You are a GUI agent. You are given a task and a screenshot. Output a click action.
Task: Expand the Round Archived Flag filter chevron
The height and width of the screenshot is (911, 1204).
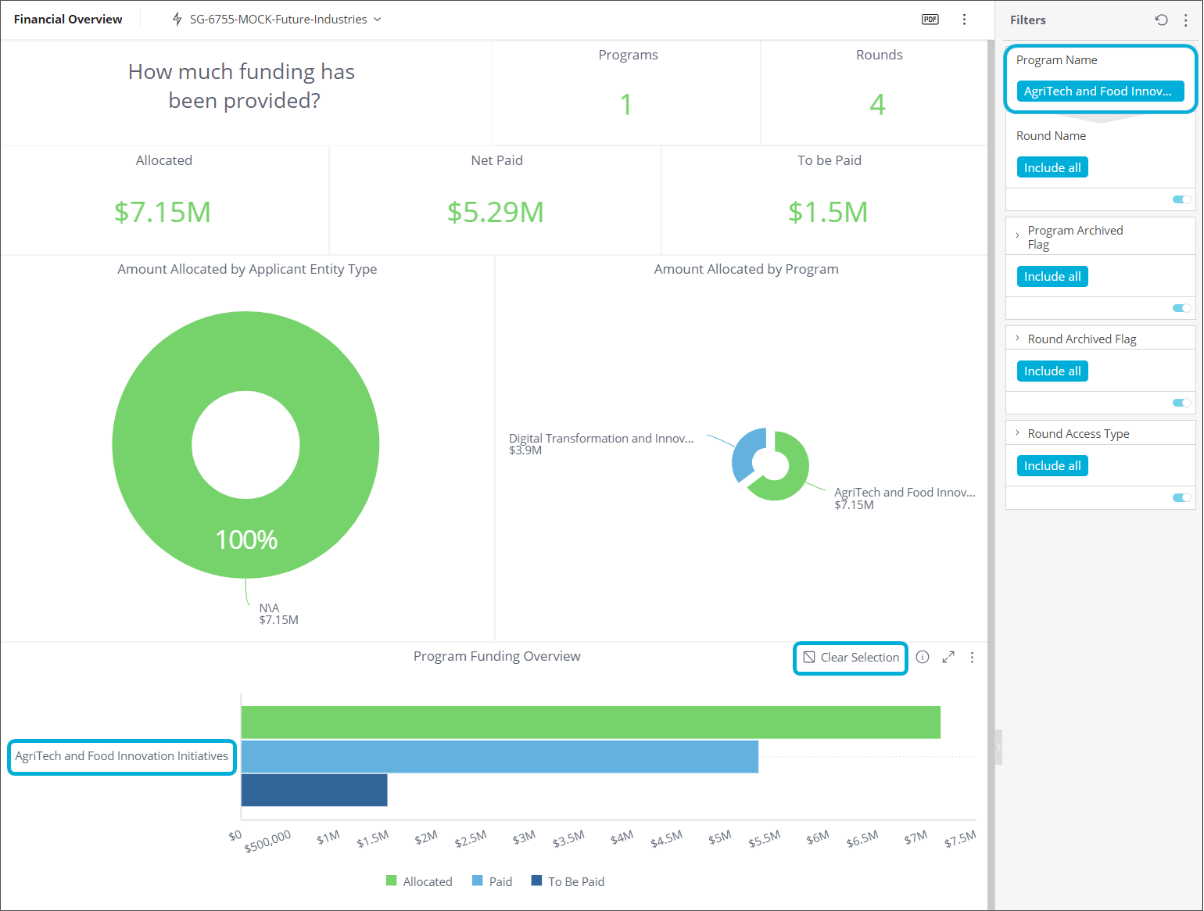[x=1017, y=339]
